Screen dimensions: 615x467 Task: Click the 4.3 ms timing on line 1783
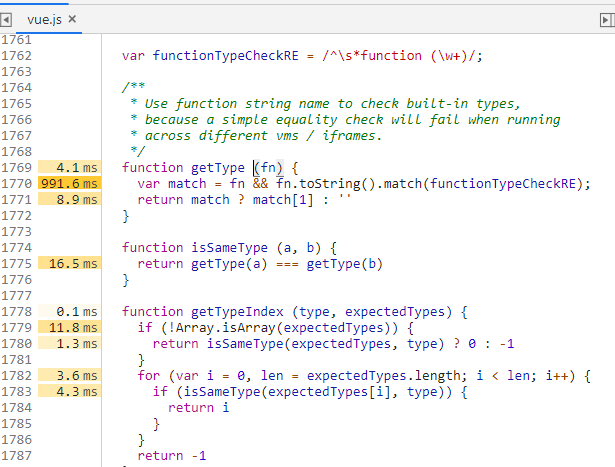point(69,391)
